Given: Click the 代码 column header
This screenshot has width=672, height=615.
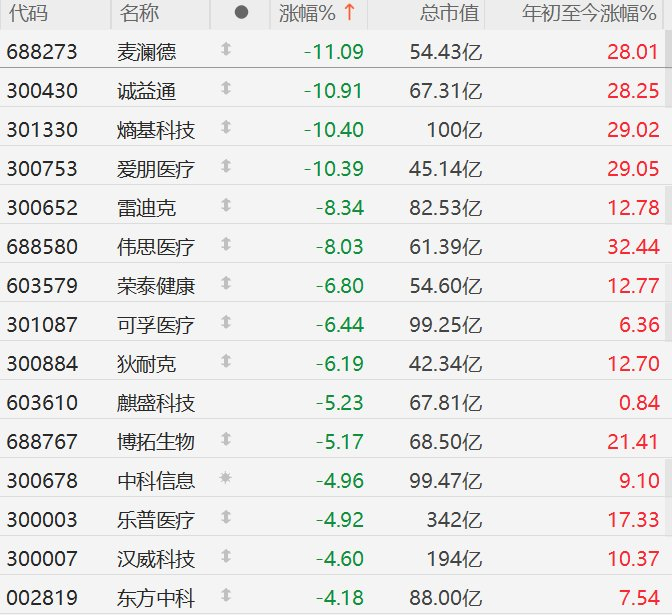Looking at the screenshot, I should (55, 14).
